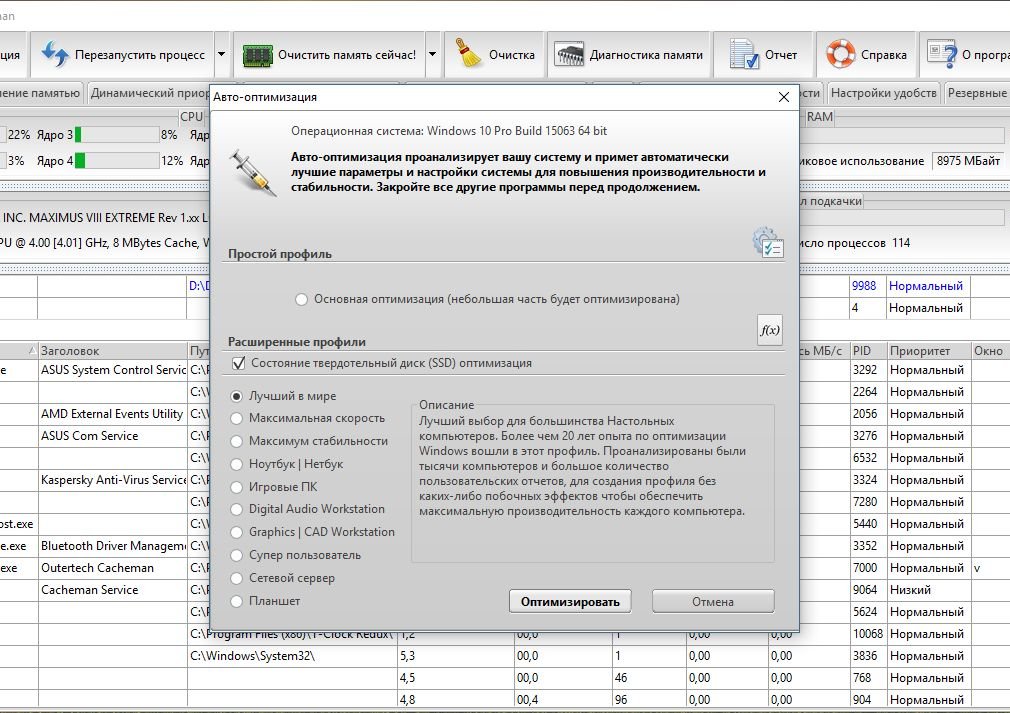Select the 'Максимальная скорость' profile
The width and height of the screenshot is (1010, 713).
(x=236, y=419)
